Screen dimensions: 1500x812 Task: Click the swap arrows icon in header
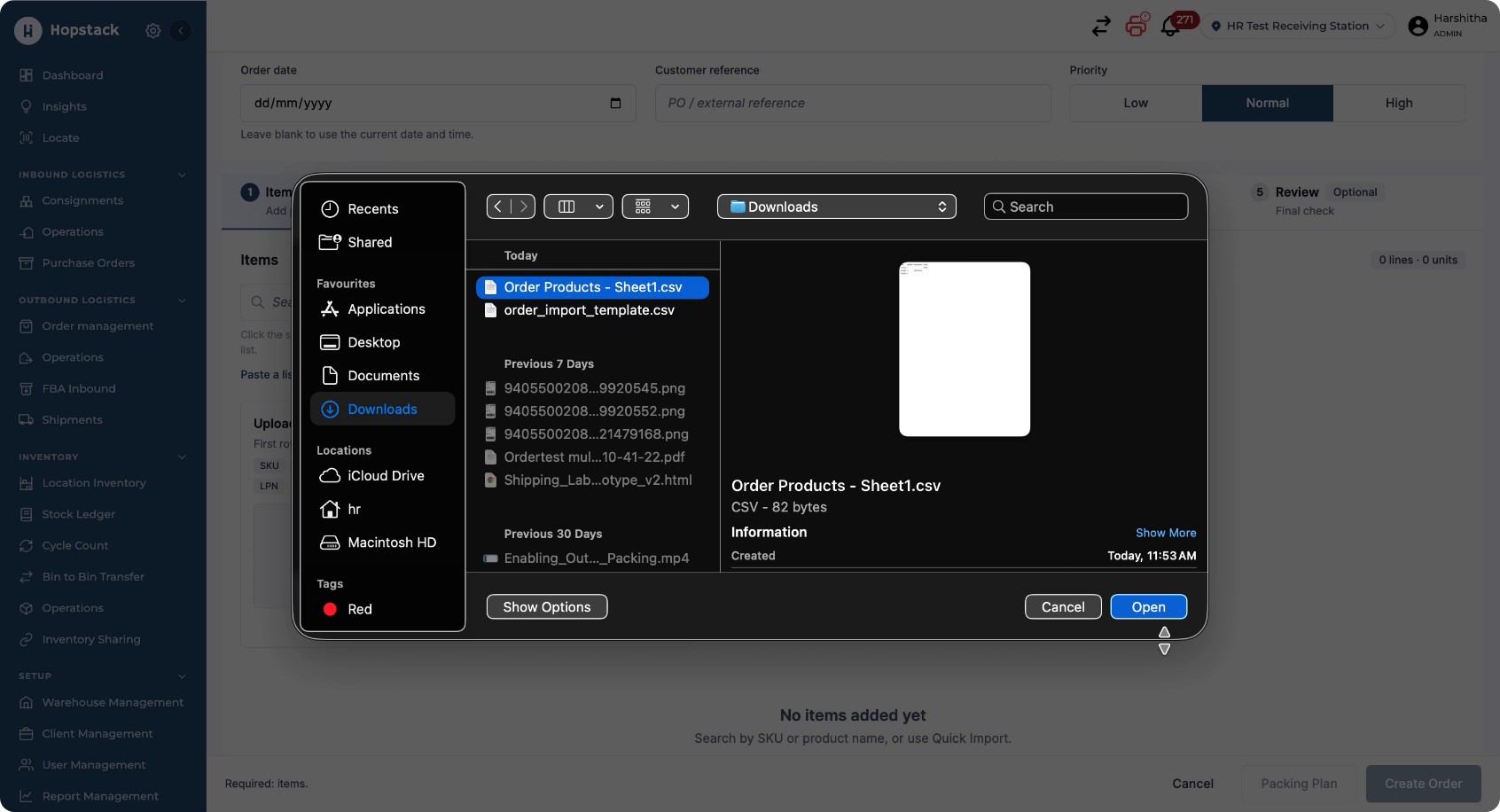coord(1101,27)
